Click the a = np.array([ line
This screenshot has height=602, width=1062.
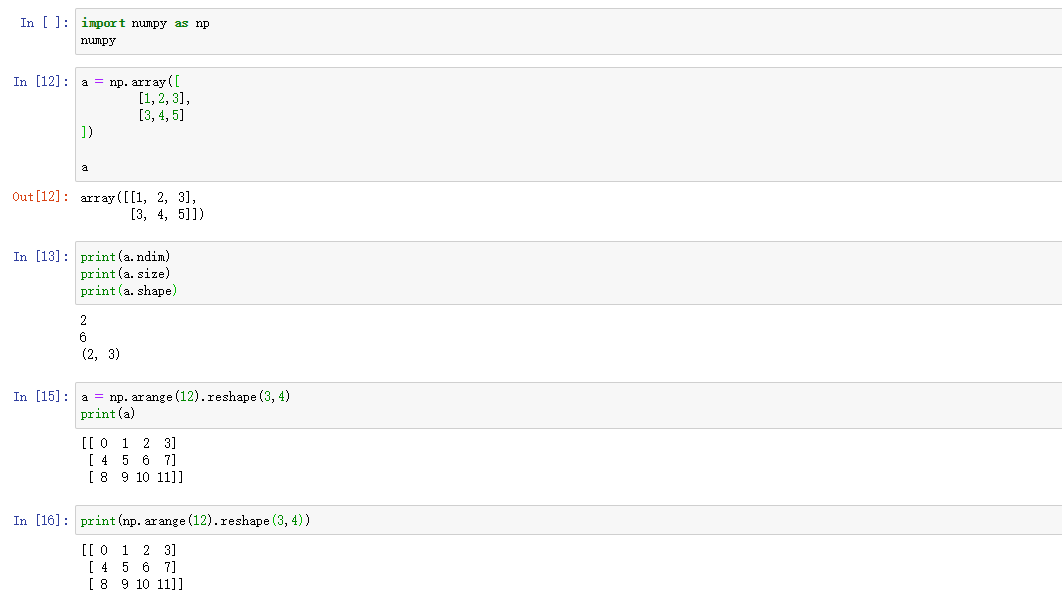tap(130, 82)
